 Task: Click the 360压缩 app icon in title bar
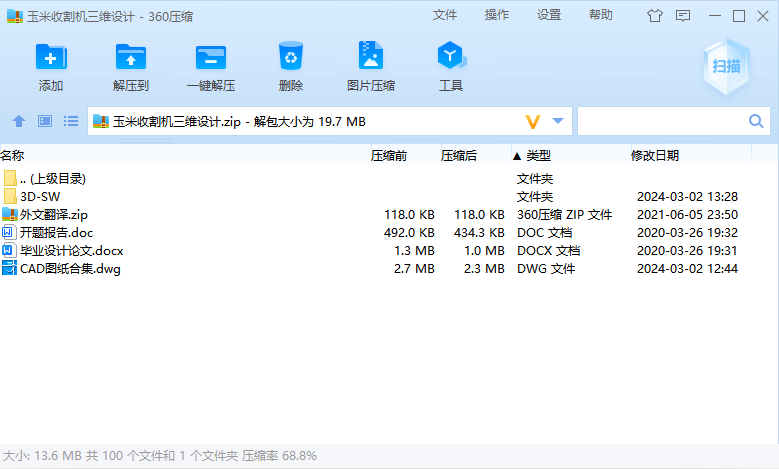coord(15,16)
